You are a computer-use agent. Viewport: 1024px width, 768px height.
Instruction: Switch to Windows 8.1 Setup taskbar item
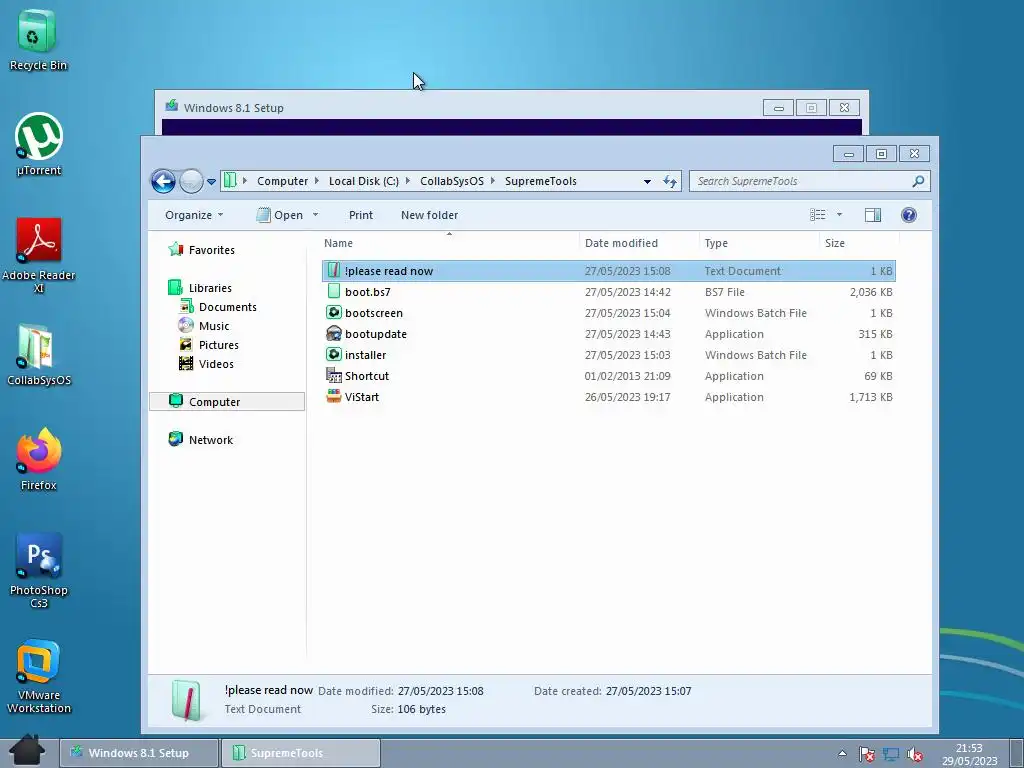click(138, 753)
